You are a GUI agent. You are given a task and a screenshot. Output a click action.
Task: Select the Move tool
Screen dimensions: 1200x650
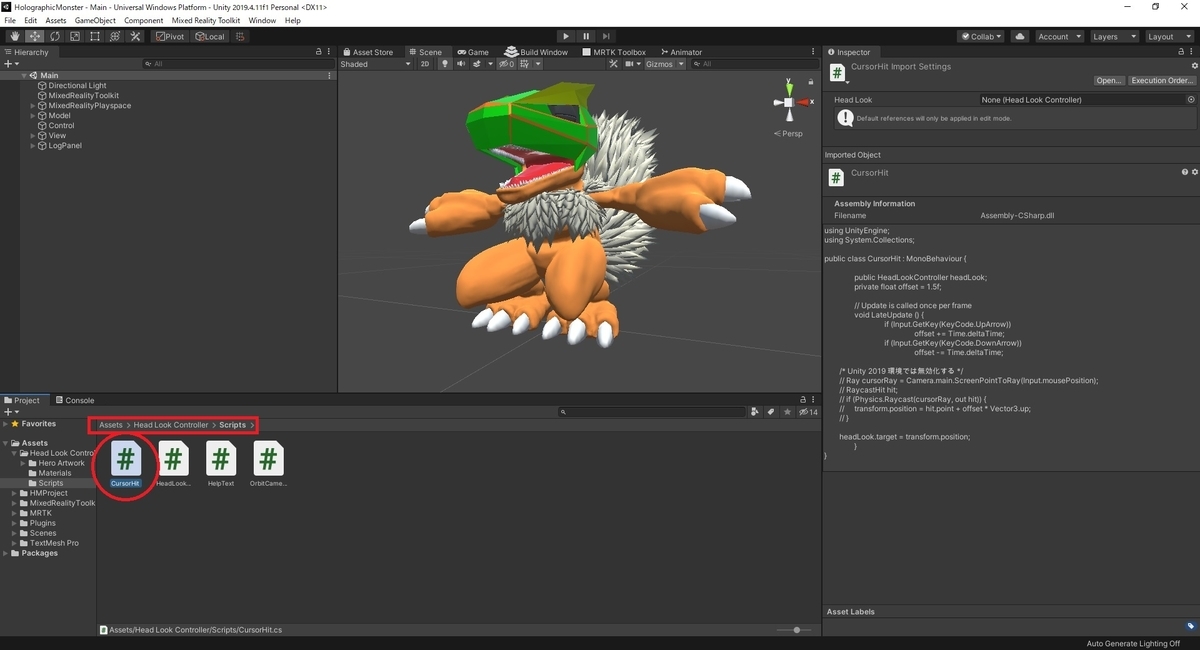click(x=35, y=36)
